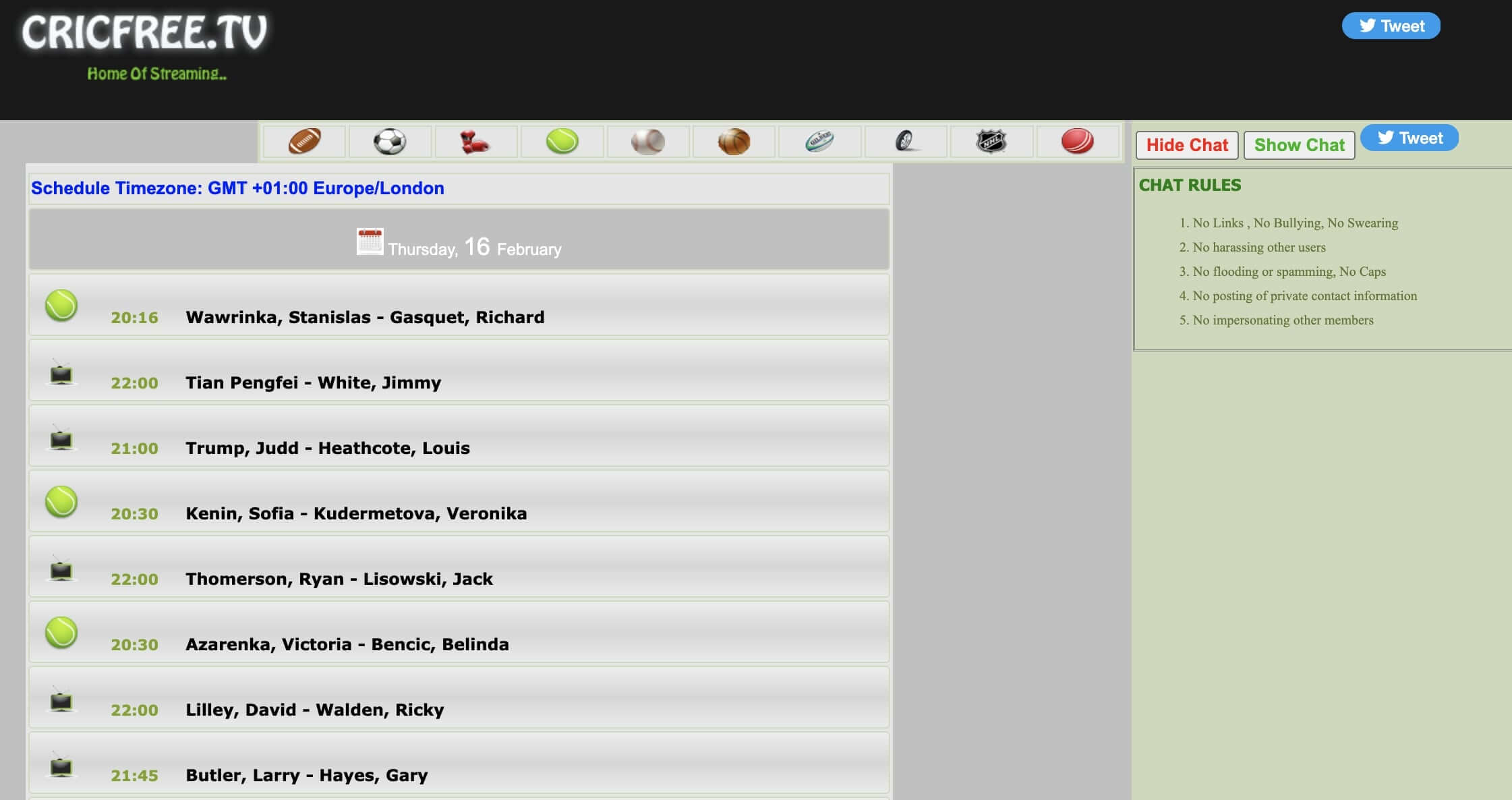The image size is (1512, 800).
Task: Open the baseball category icon
Action: tap(647, 142)
